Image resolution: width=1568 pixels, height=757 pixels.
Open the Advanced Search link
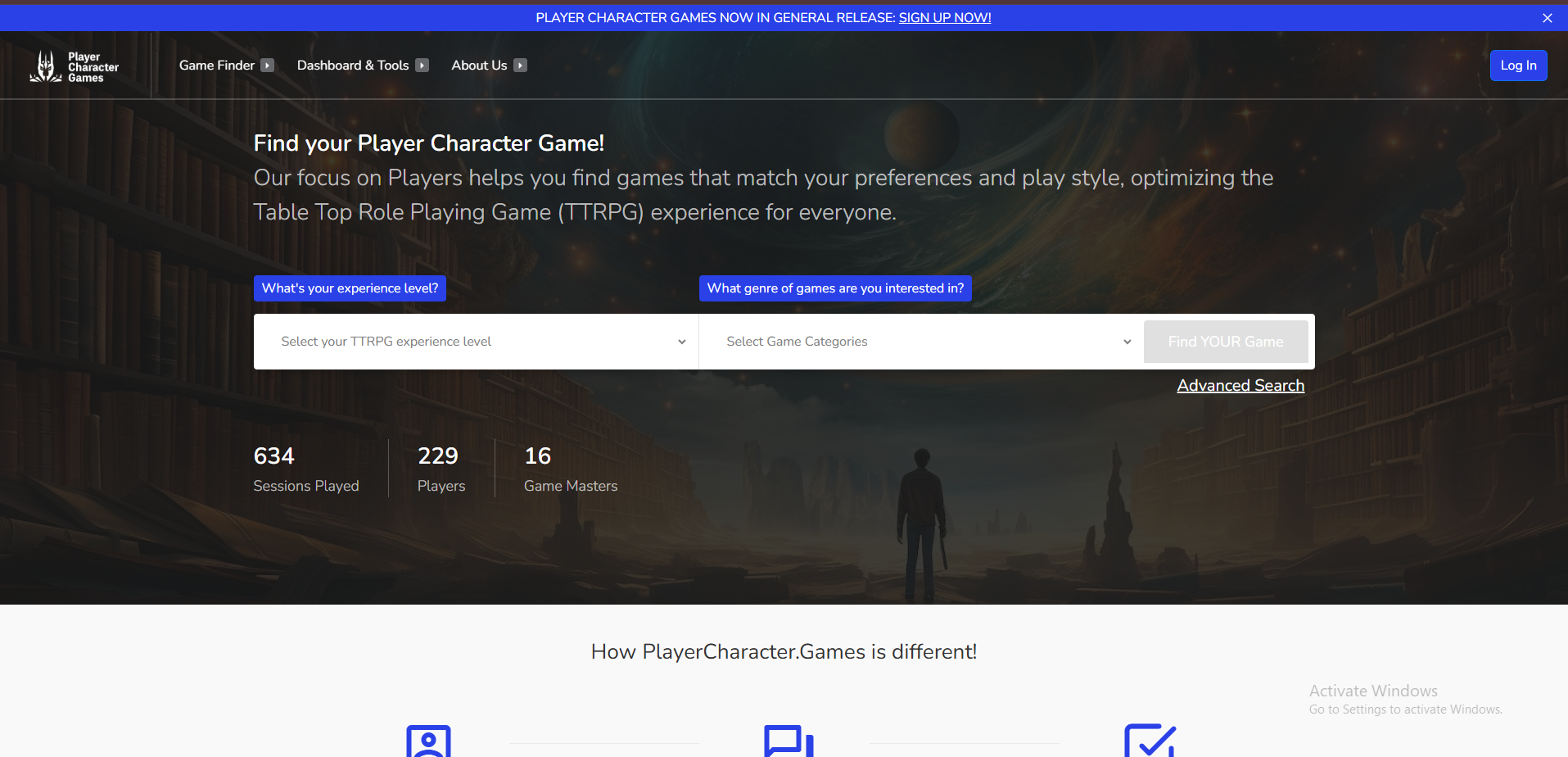1240,385
